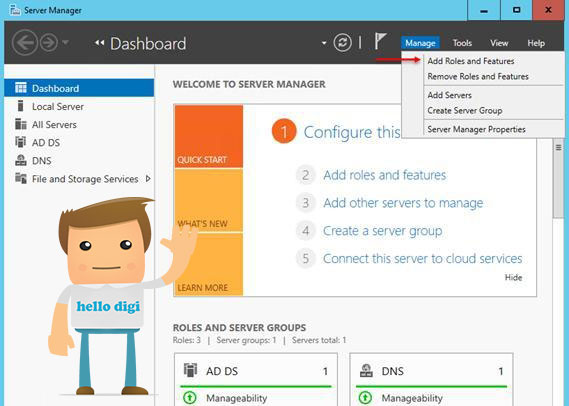Open the View menu

[499, 43]
